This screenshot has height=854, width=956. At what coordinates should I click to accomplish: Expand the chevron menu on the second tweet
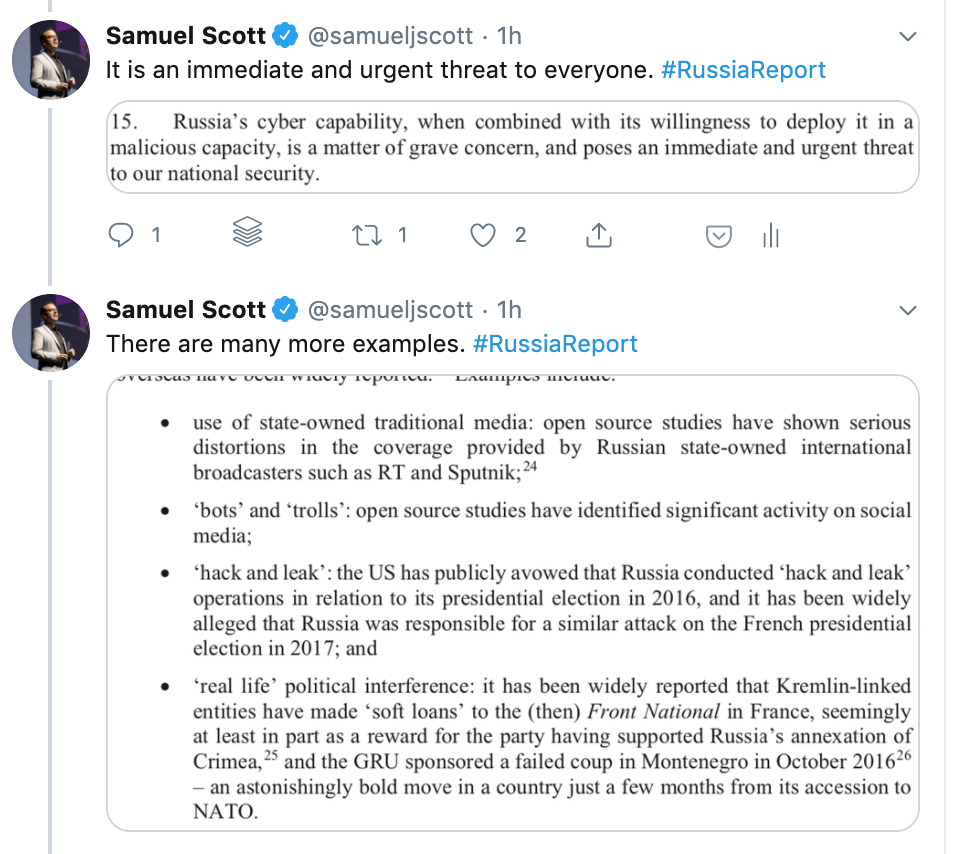pyautogui.click(x=908, y=311)
